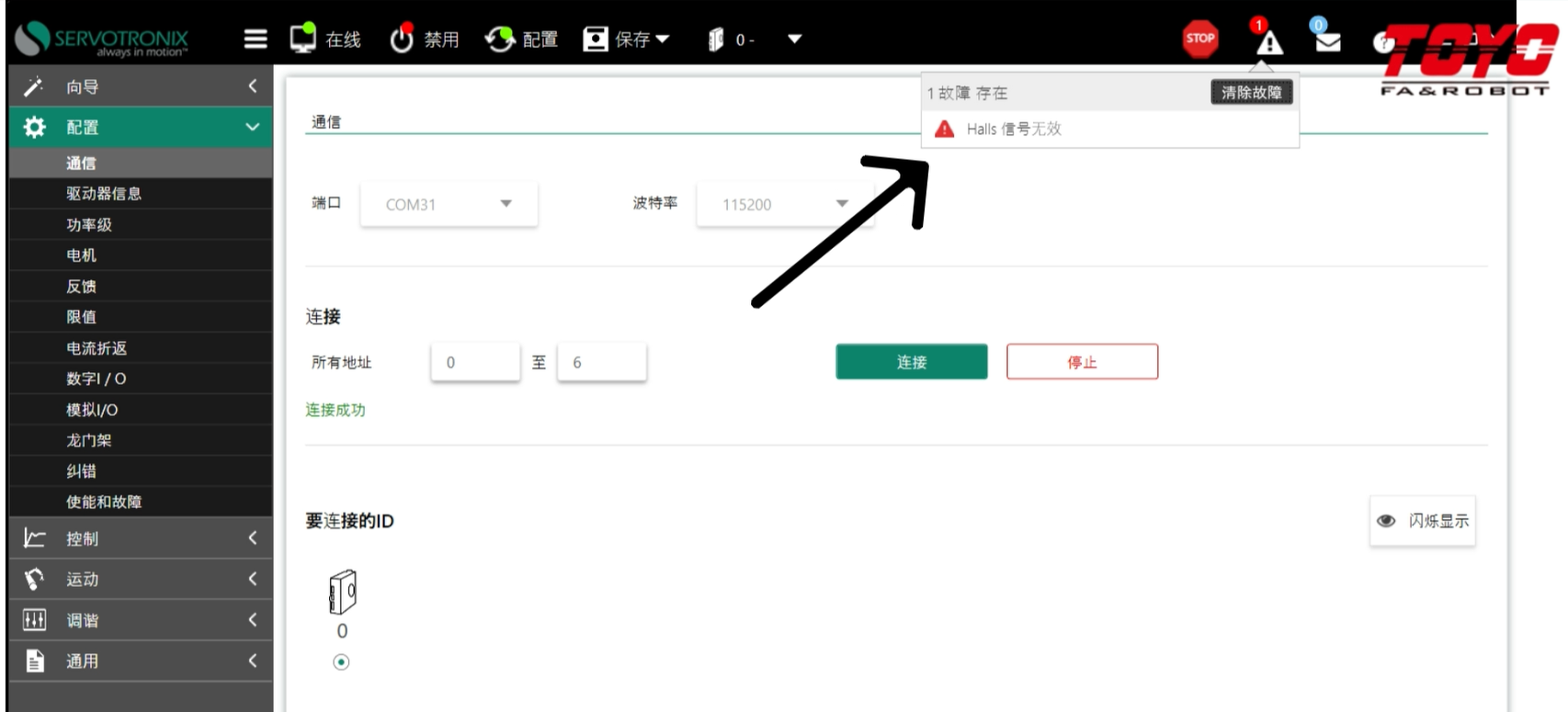Click the red STOP emergency icon

pos(1199,39)
